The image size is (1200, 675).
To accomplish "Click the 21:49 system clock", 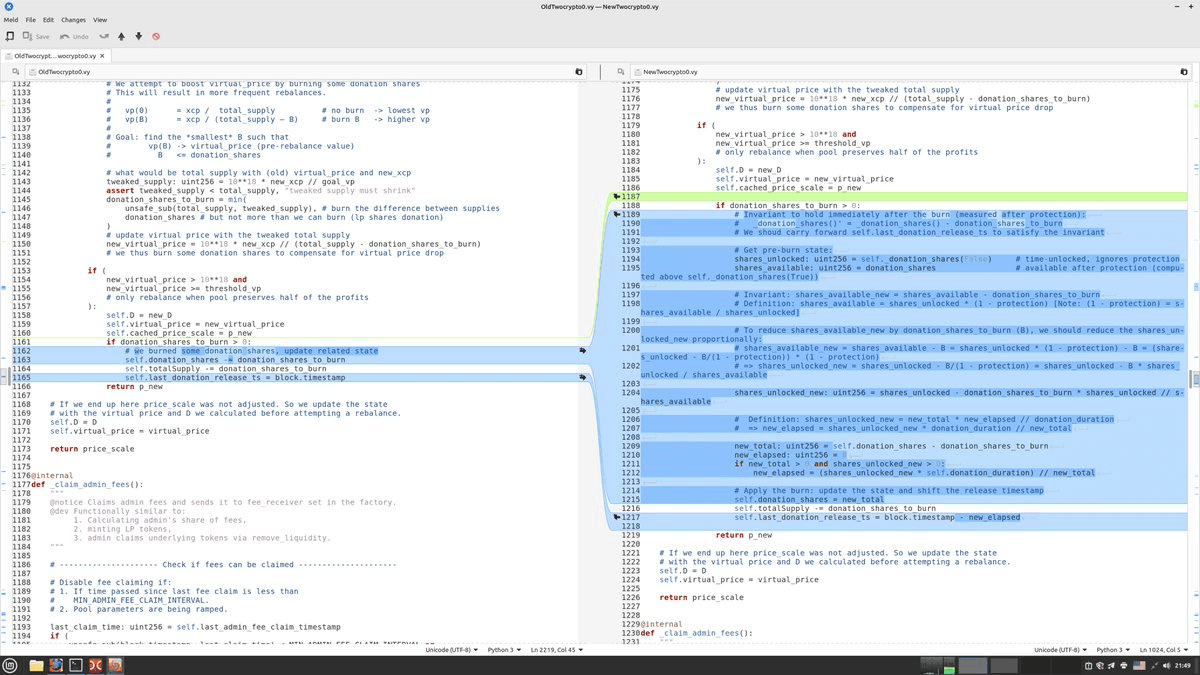I will pyautogui.click(x=1183, y=665).
